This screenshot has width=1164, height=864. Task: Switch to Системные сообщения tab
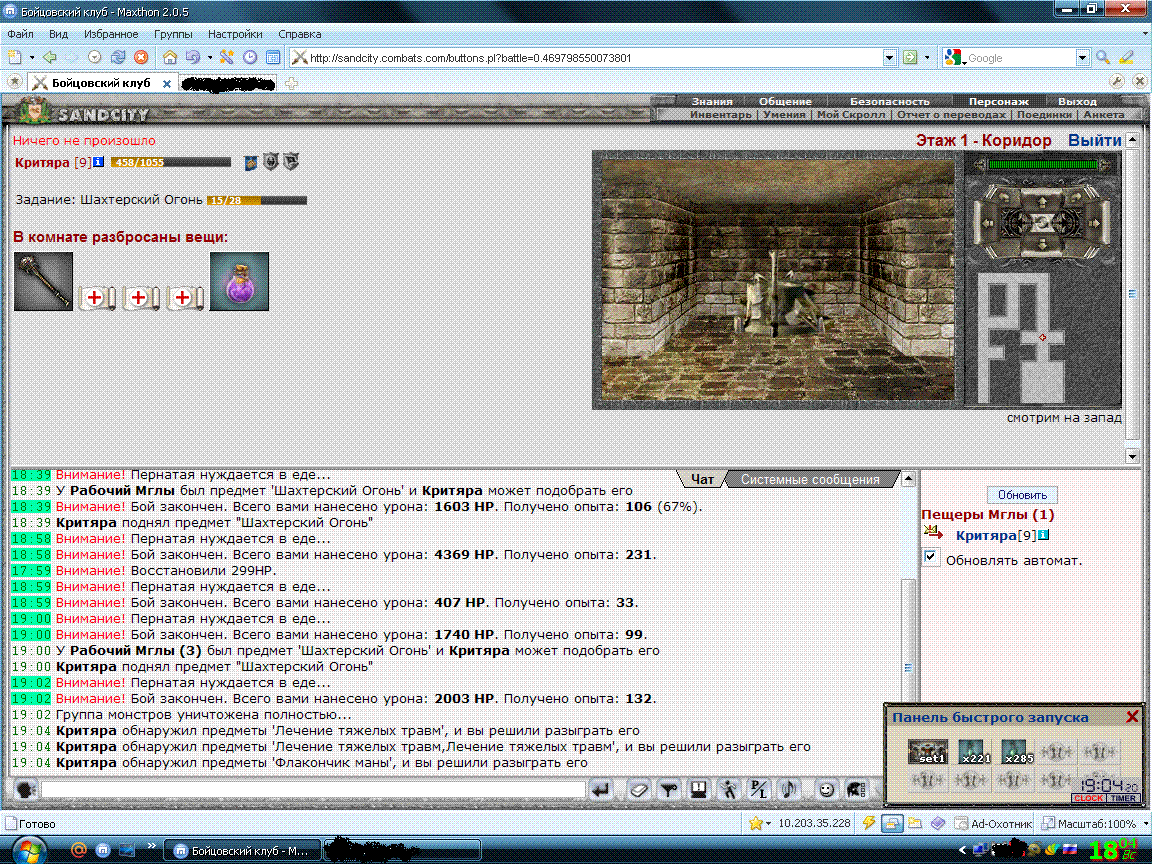click(810, 480)
